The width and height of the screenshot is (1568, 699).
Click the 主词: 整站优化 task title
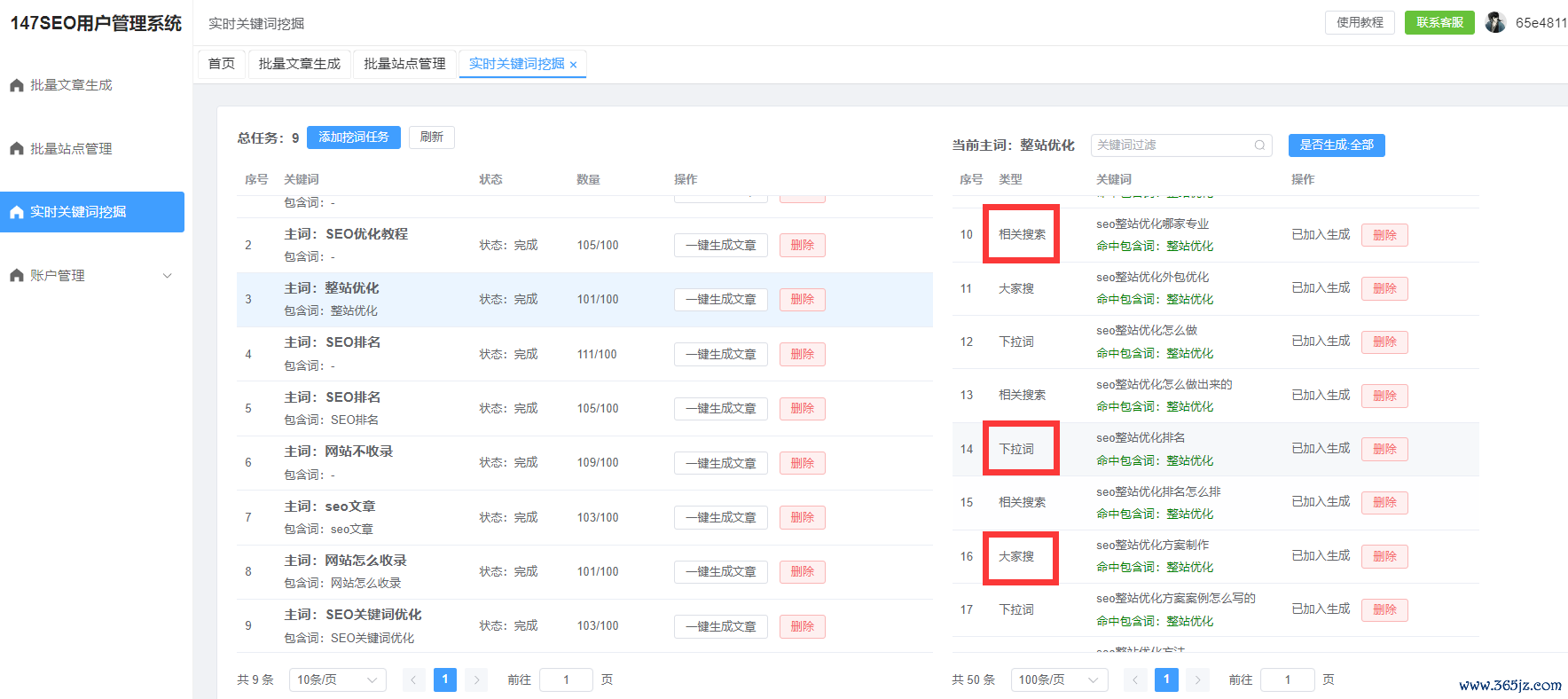(x=332, y=288)
